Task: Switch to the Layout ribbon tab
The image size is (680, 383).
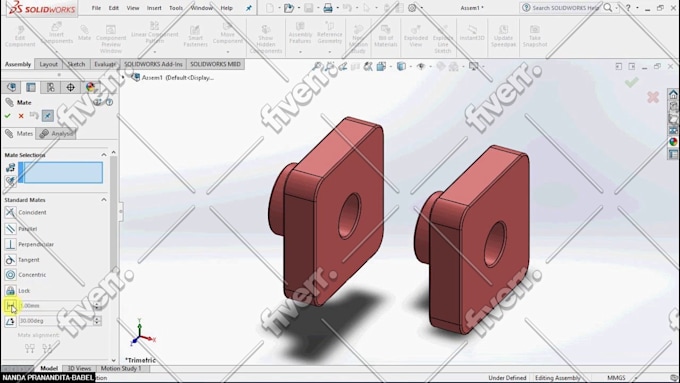Action: [48, 64]
